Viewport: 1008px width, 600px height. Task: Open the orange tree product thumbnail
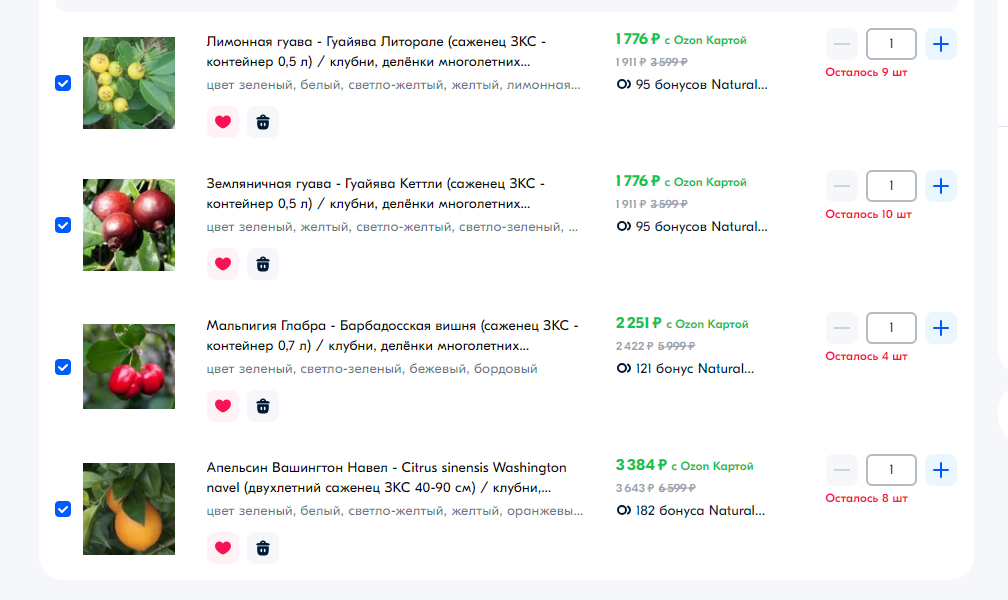point(129,509)
